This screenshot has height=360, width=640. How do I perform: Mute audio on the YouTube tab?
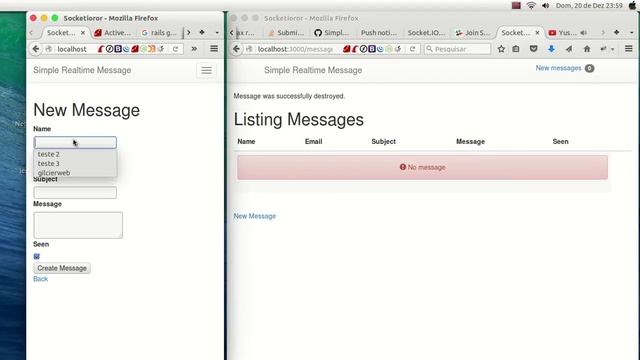point(584,33)
